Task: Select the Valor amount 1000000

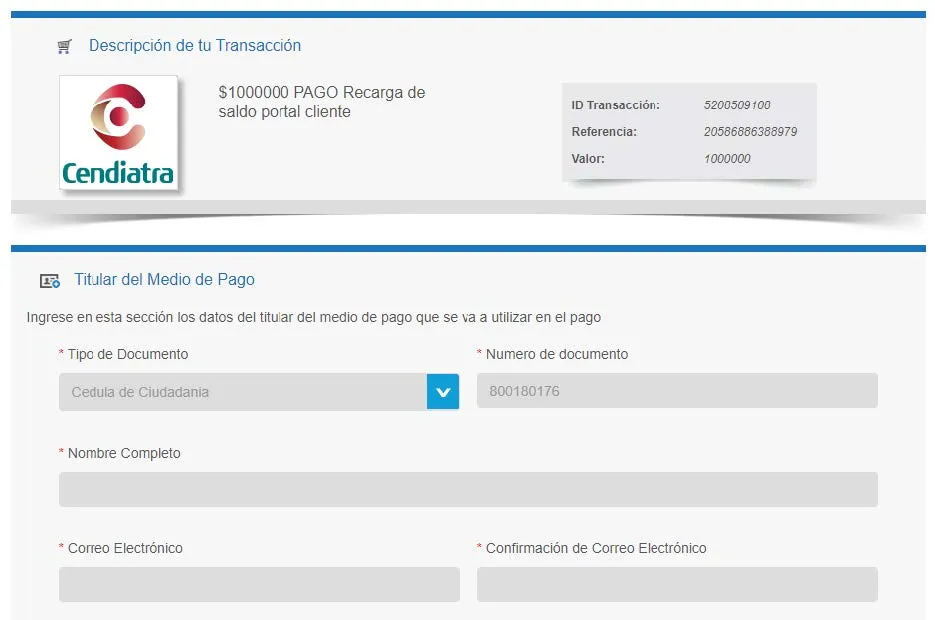Action: [727, 159]
